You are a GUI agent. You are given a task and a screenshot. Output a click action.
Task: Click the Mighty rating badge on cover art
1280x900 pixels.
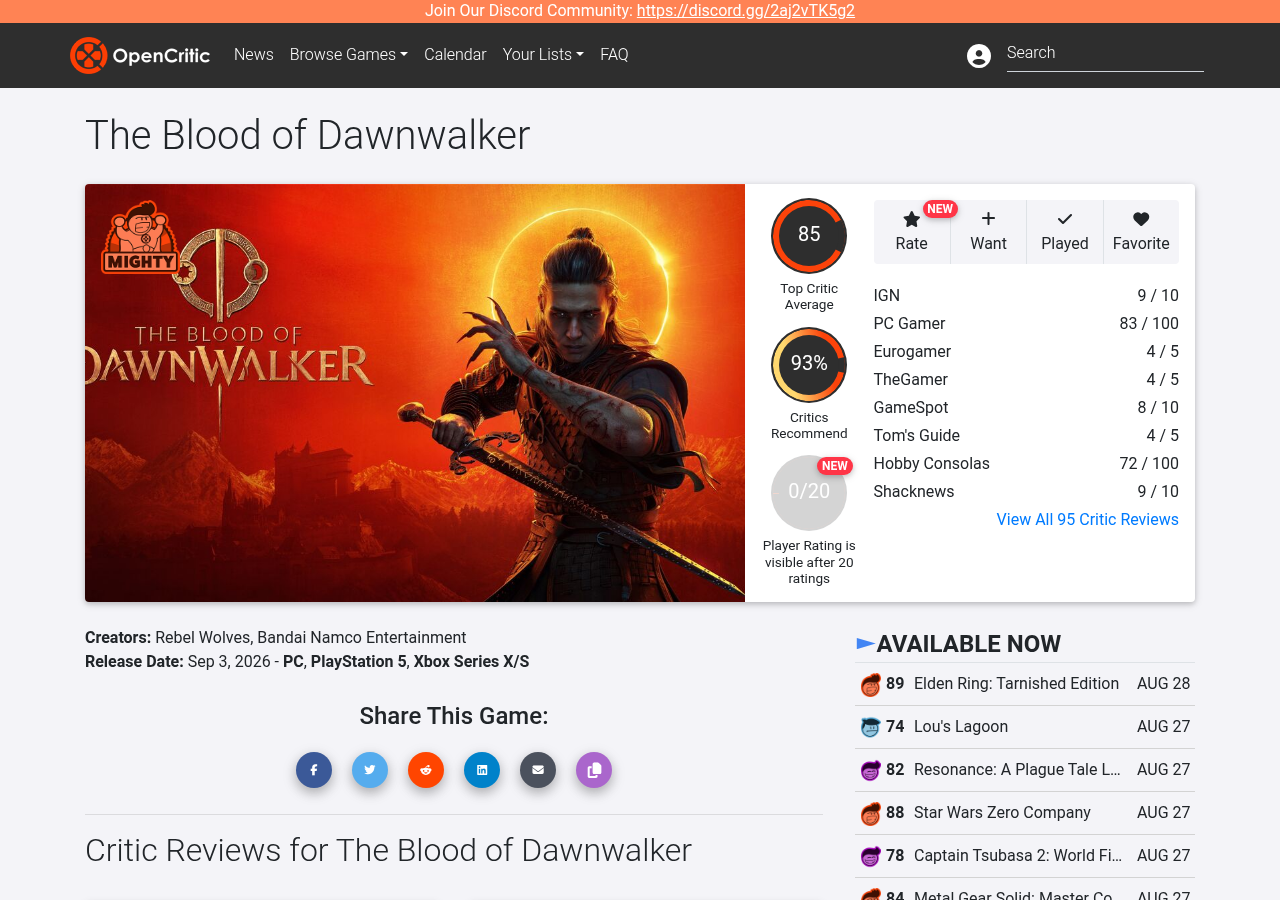pos(140,237)
